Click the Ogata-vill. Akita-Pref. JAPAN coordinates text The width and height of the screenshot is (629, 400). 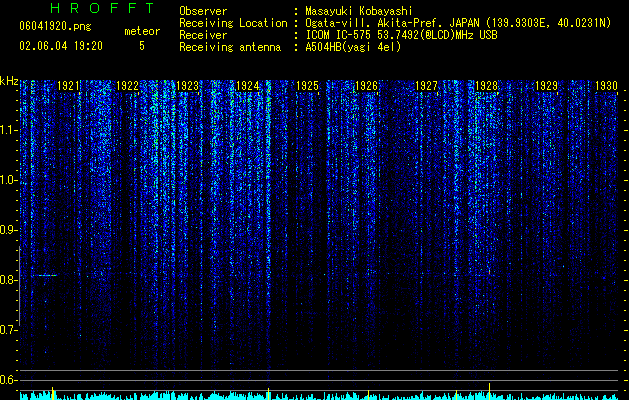[x=458, y=23]
